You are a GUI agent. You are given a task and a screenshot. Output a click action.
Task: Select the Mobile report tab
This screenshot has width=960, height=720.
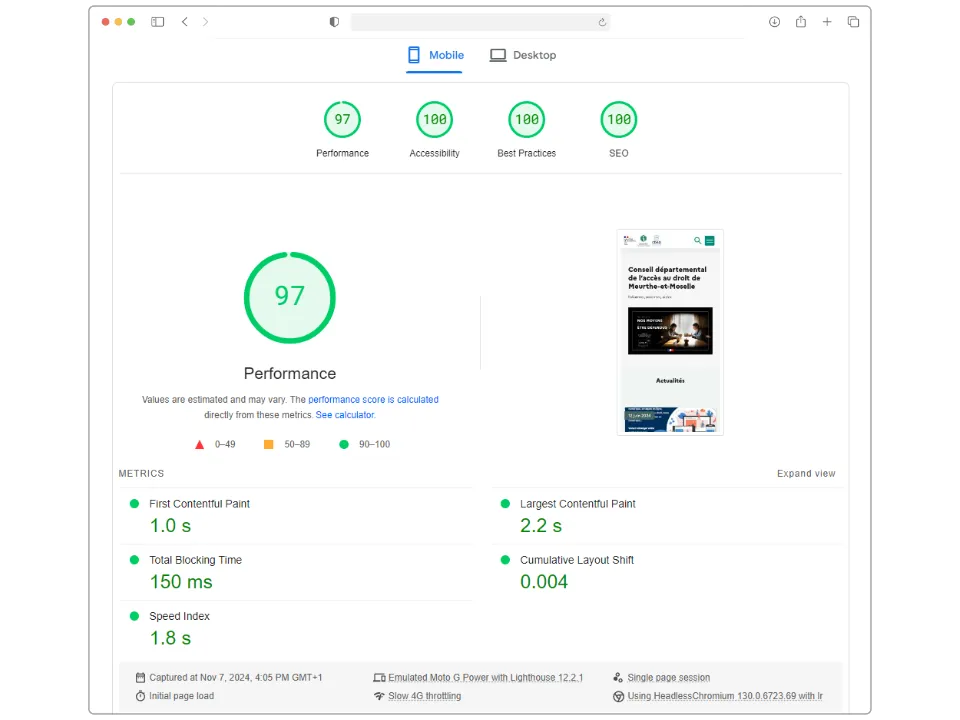pyautogui.click(x=446, y=55)
